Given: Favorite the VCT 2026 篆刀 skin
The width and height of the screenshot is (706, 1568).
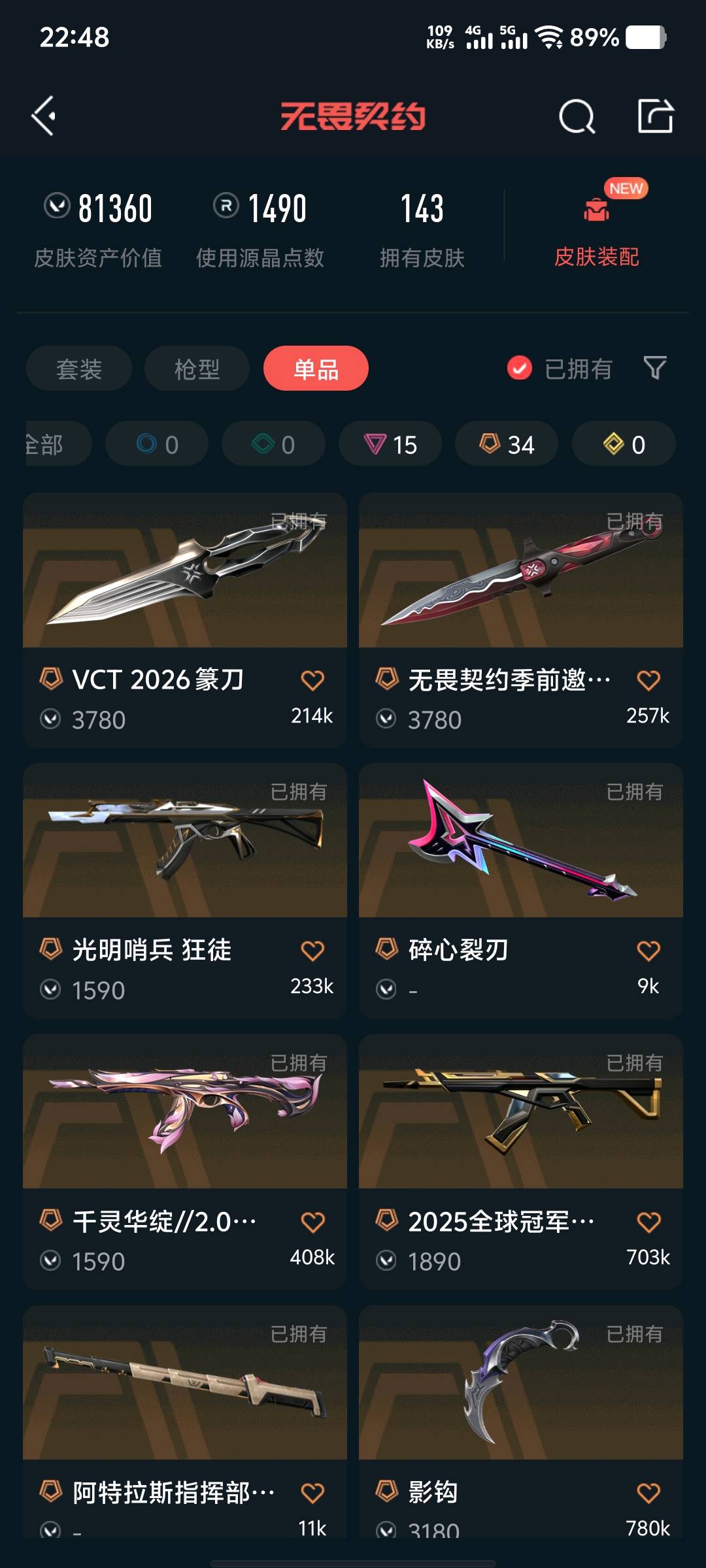Looking at the screenshot, I should coord(312,680).
